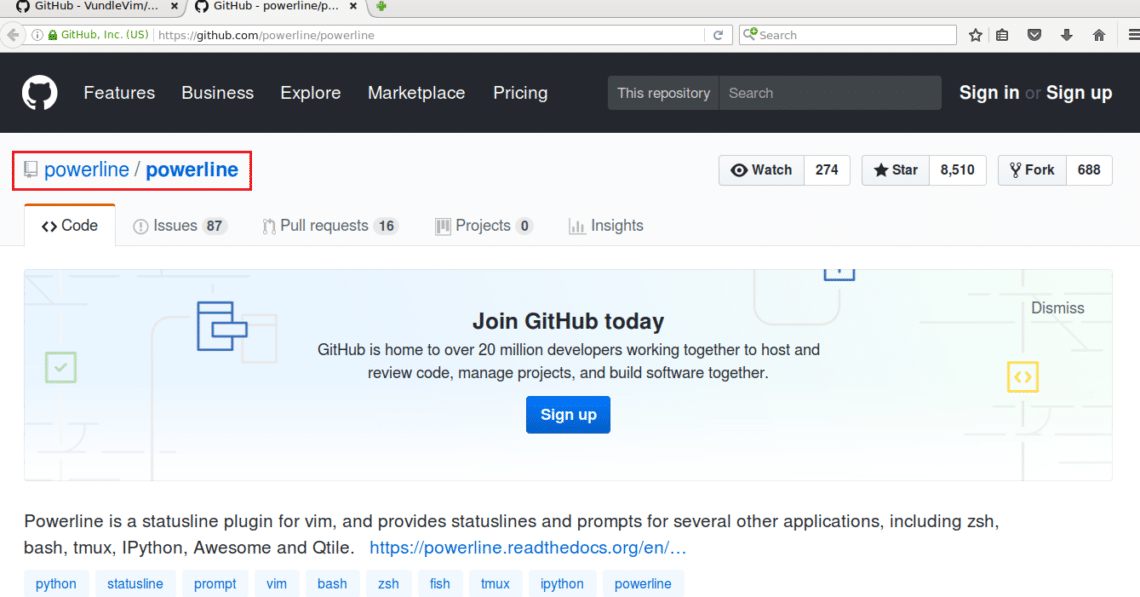The image size is (1140, 597).
Task: Open Firefox downloads arrow icon
Action: coord(1067,35)
